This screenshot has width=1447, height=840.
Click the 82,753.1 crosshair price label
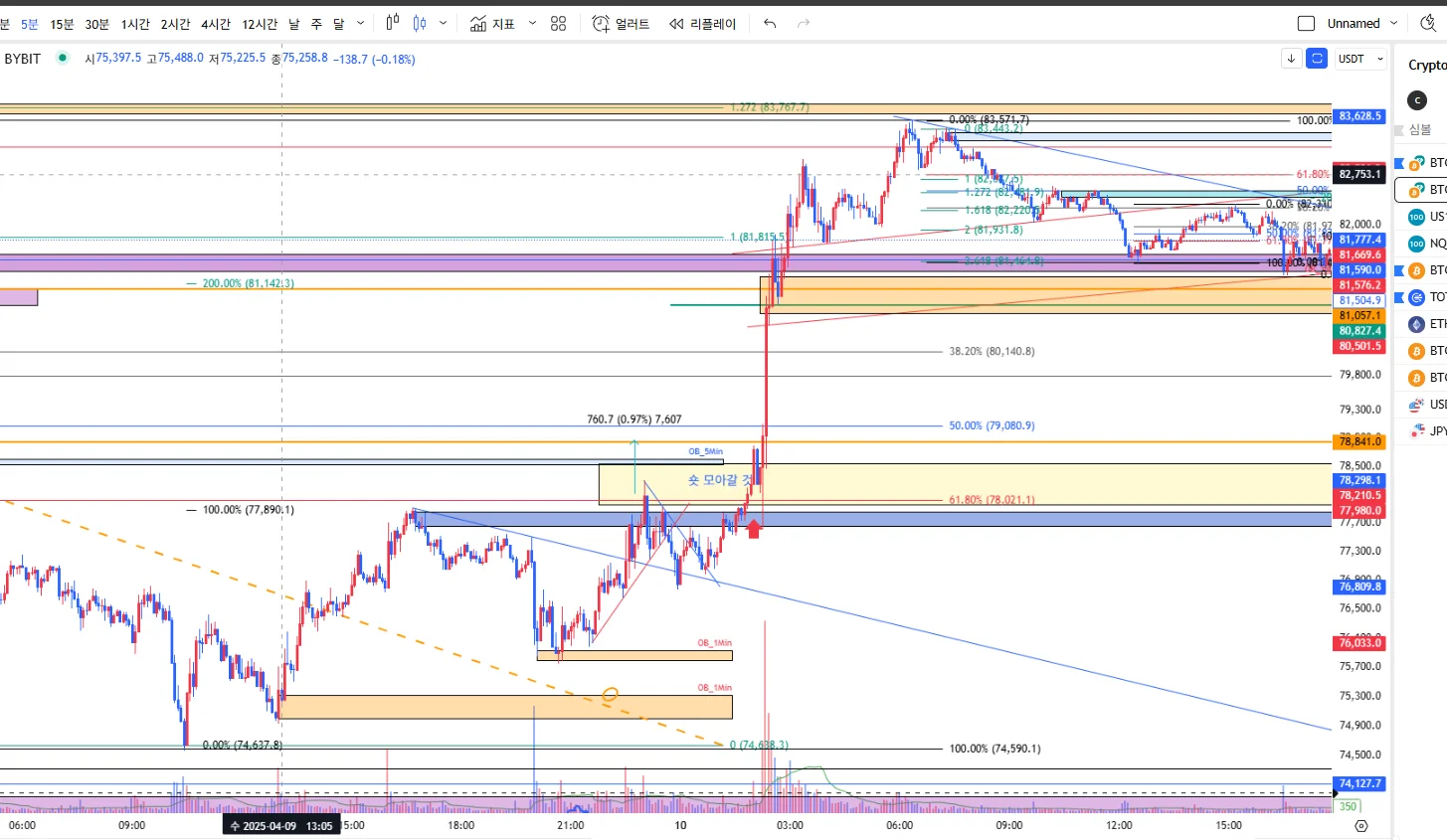coord(1359,174)
